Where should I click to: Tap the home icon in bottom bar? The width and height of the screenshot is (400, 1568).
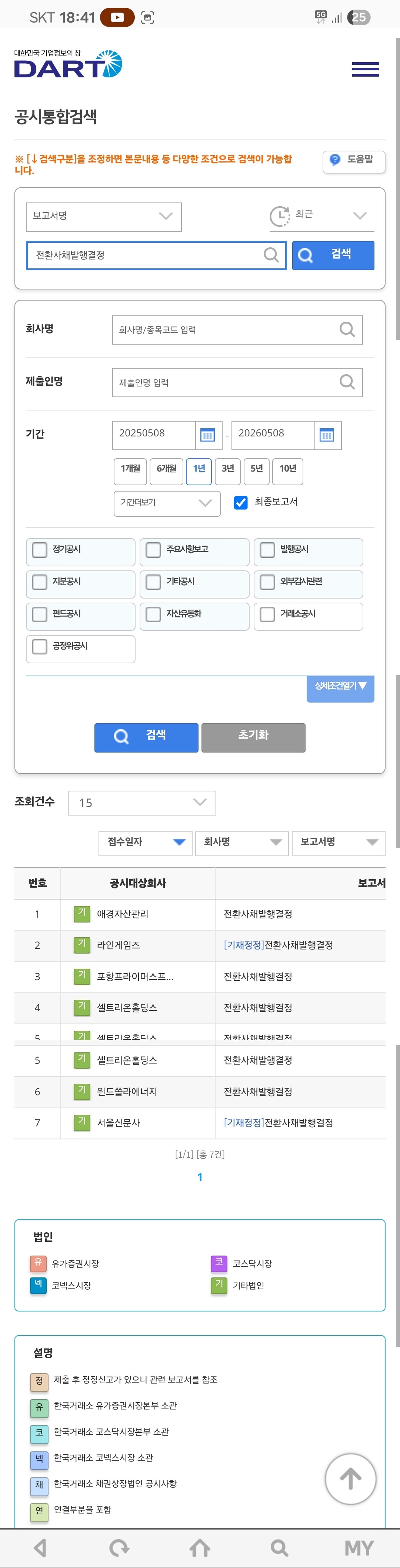click(x=200, y=1547)
